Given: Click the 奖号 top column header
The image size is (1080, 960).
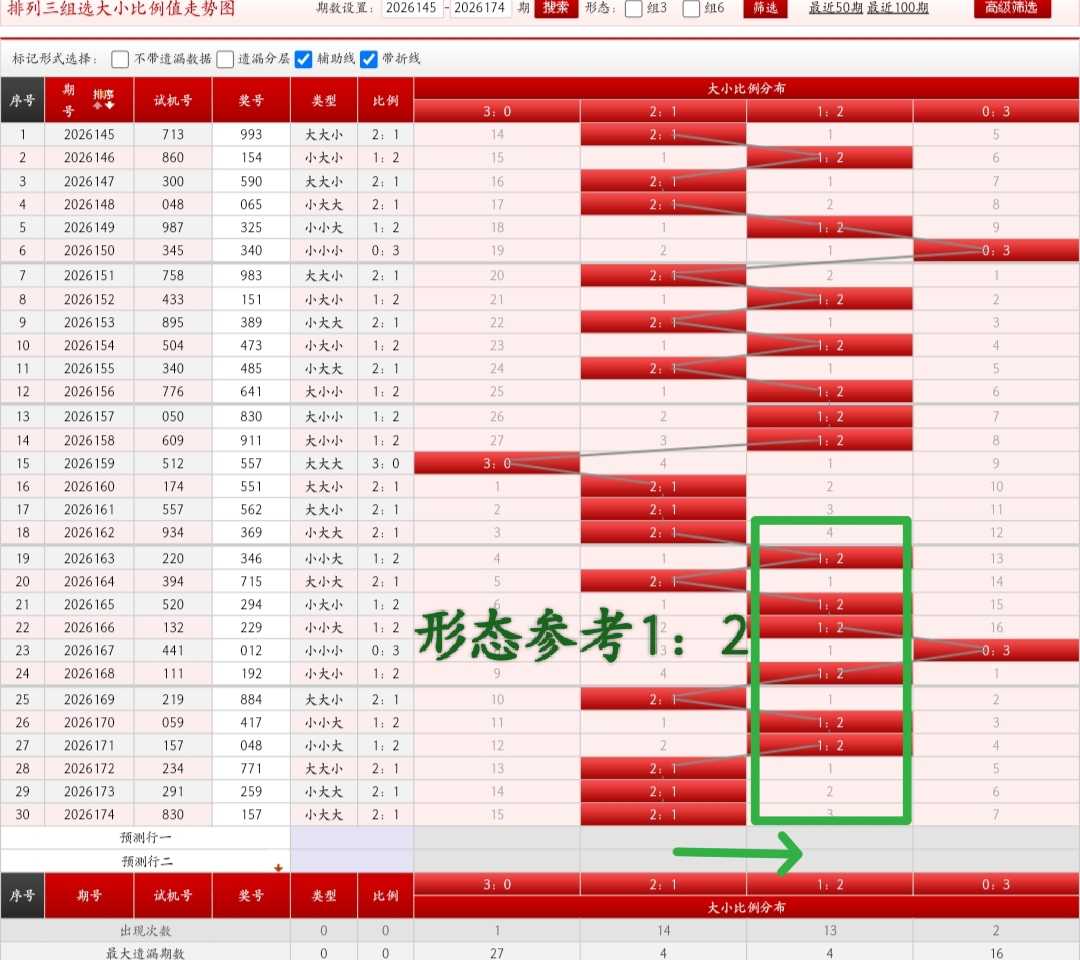Looking at the screenshot, I should [x=251, y=101].
